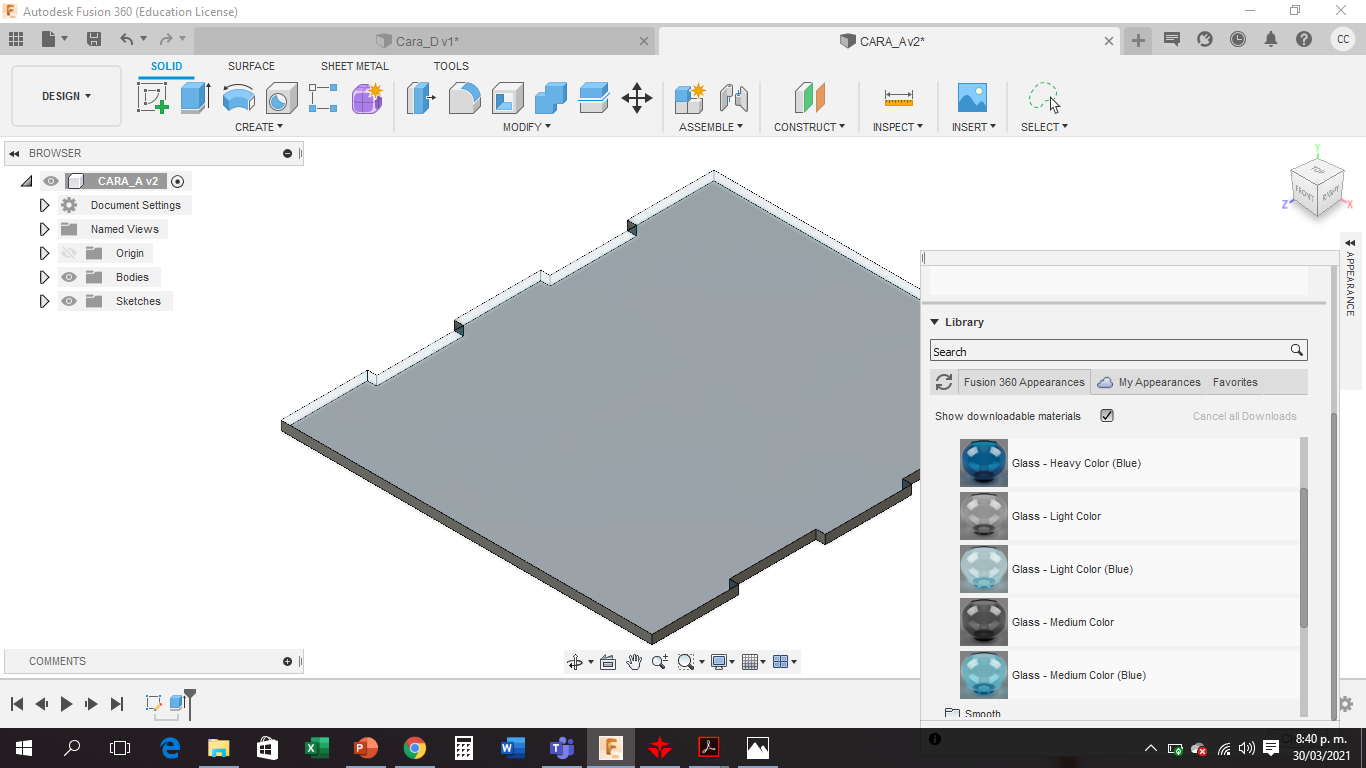This screenshot has height=768, width=1366.
Task: Select the Offset Plane construct tool
Action: tap(810, 98)
